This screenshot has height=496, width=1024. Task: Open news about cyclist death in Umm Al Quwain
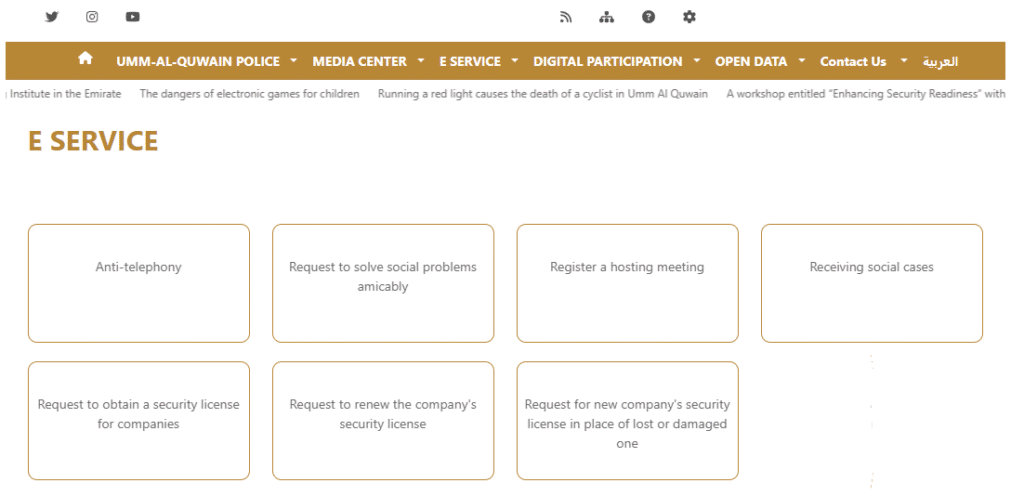click(543, 94)
